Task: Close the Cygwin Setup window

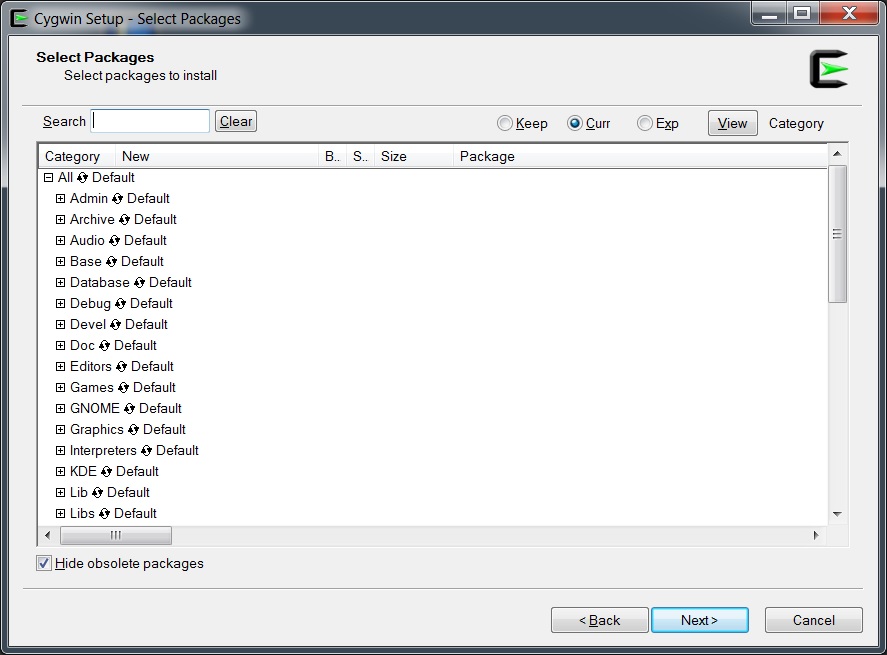Action: point(849,14)
